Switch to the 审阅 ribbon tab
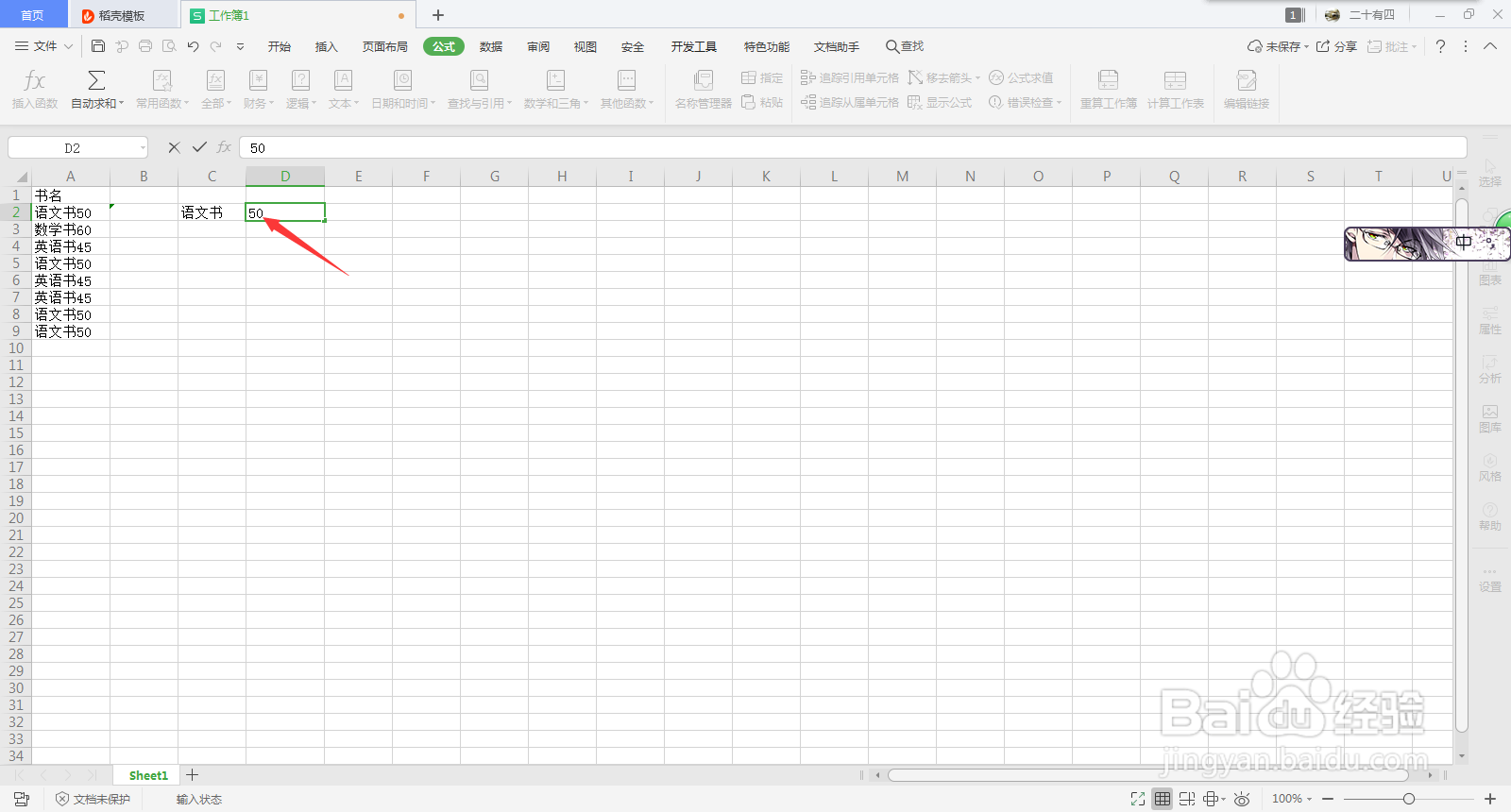This screenshot has width=1511, height=812. tap(538, 46)
